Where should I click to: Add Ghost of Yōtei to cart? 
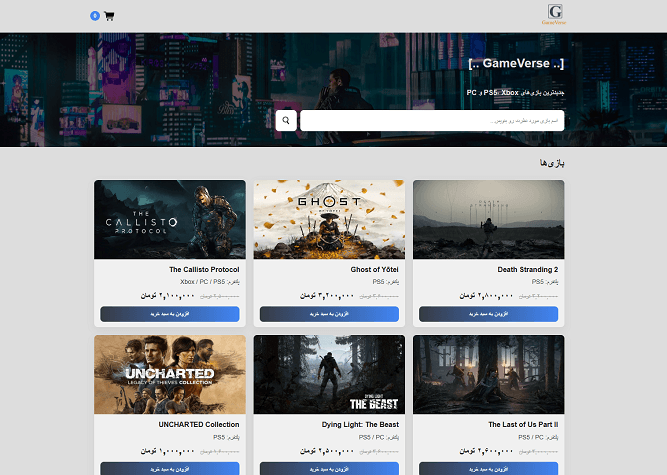329,314
